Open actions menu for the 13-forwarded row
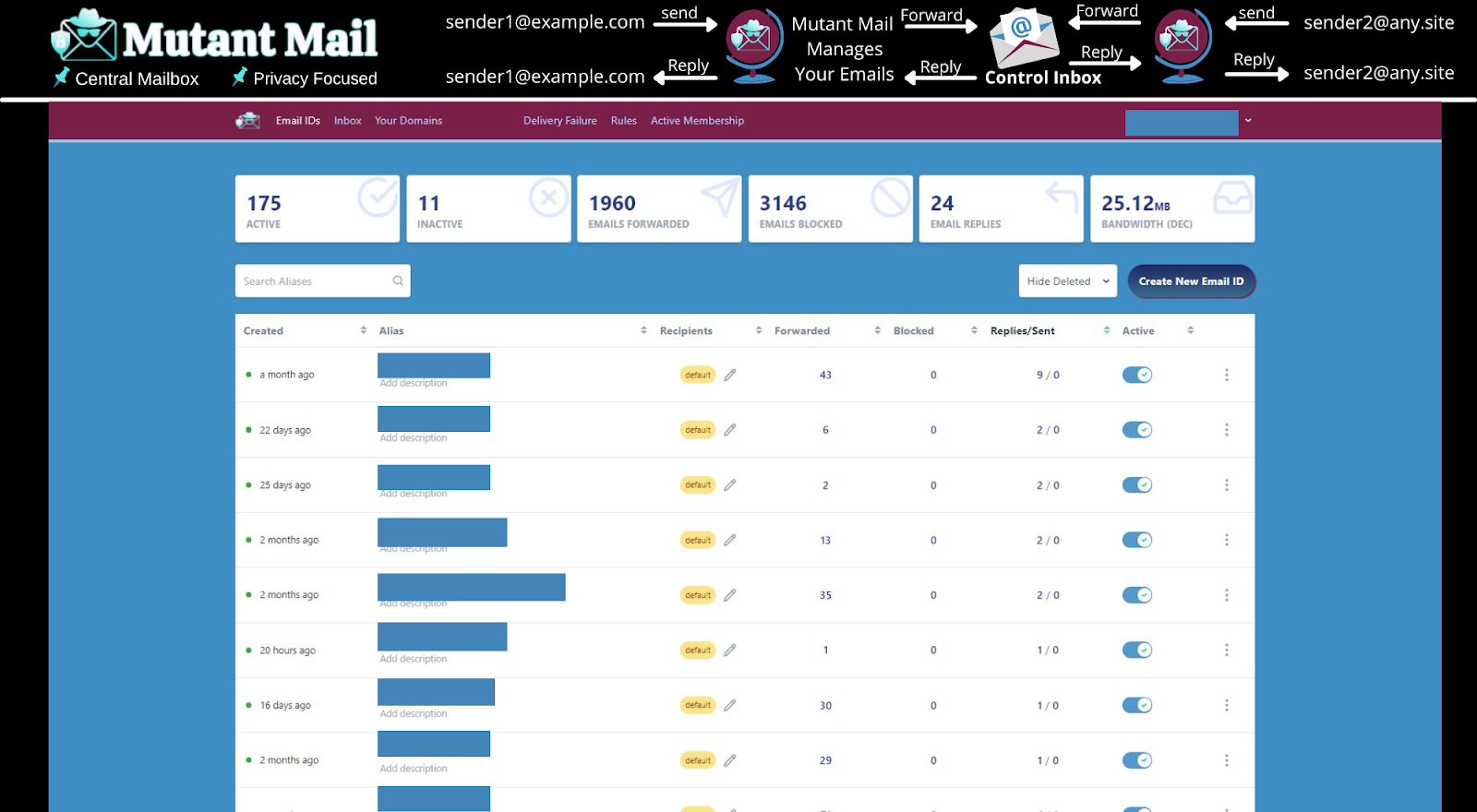 (1227, 540)
